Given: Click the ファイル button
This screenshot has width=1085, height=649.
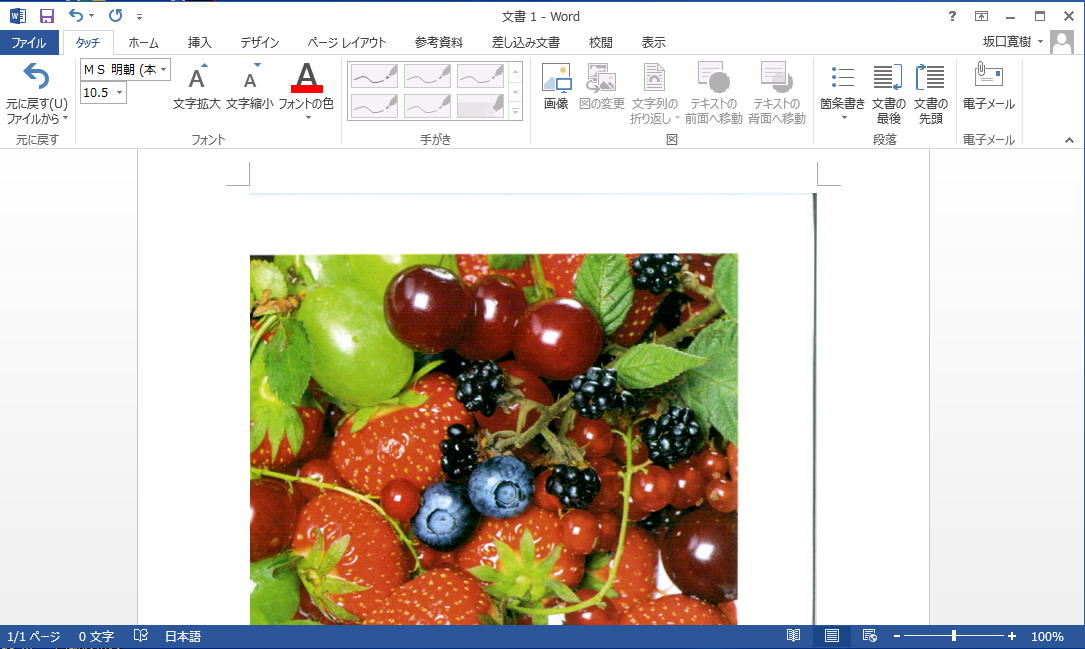Looking at the screenshot, I should click(29, 43).
